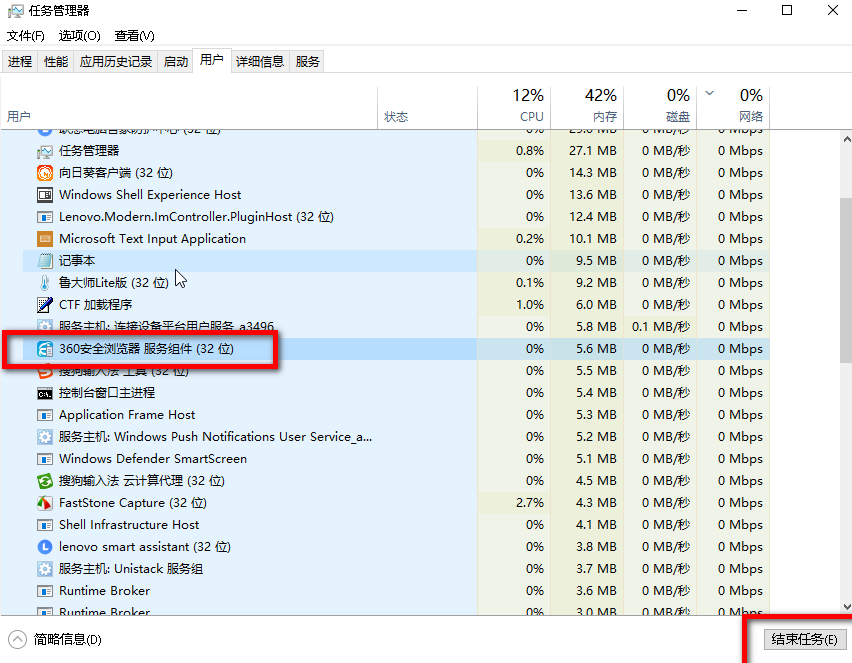Click the scrollbar up arrow

(x=846, y=140)
